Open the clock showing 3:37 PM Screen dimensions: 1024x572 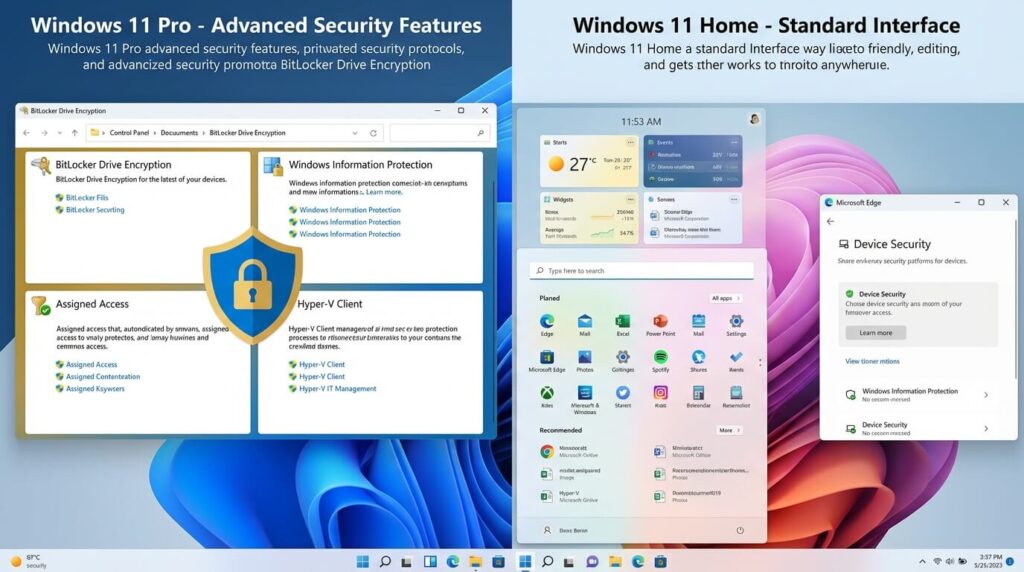coord(990,561)
